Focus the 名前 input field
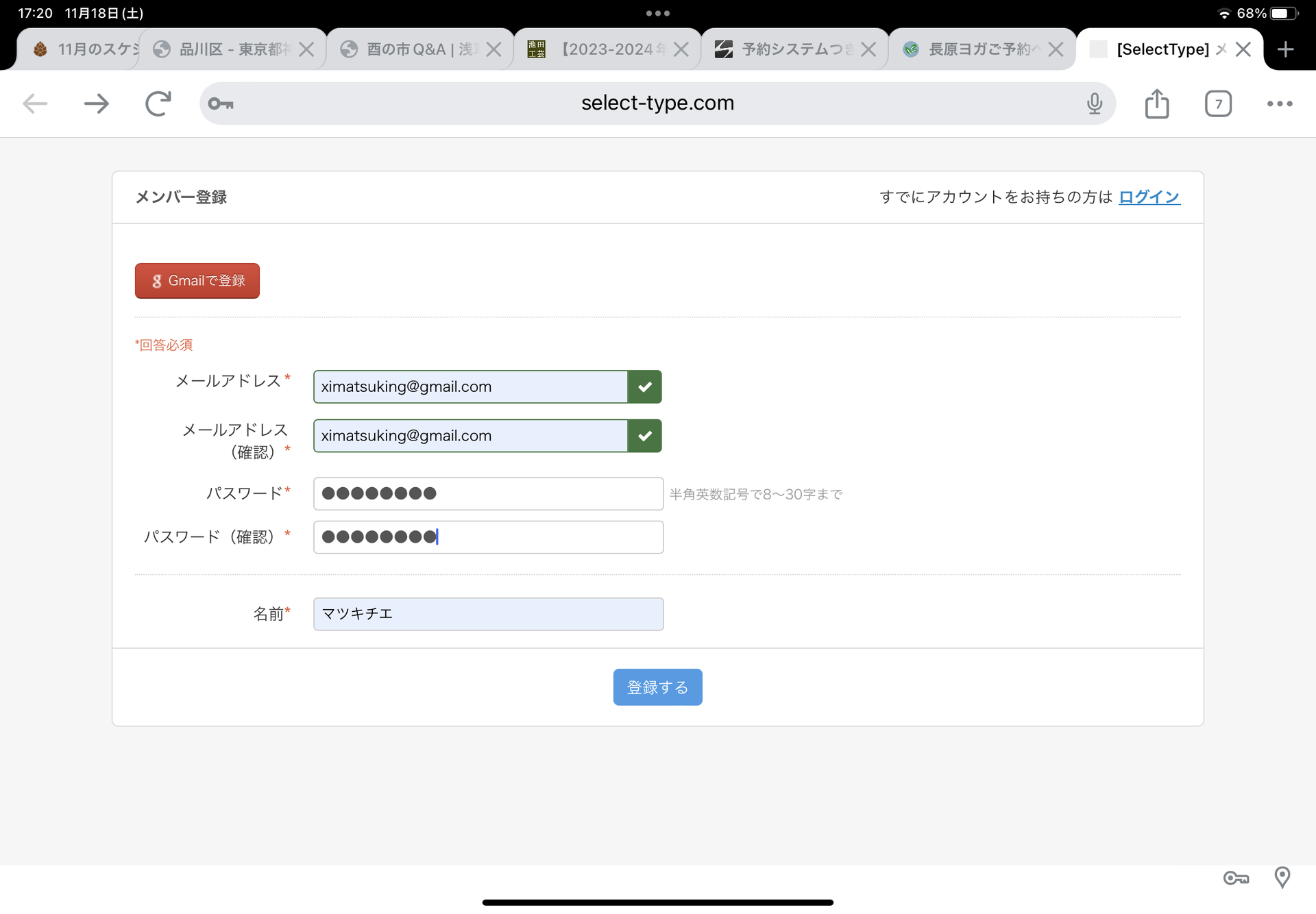 click(488, 614)
